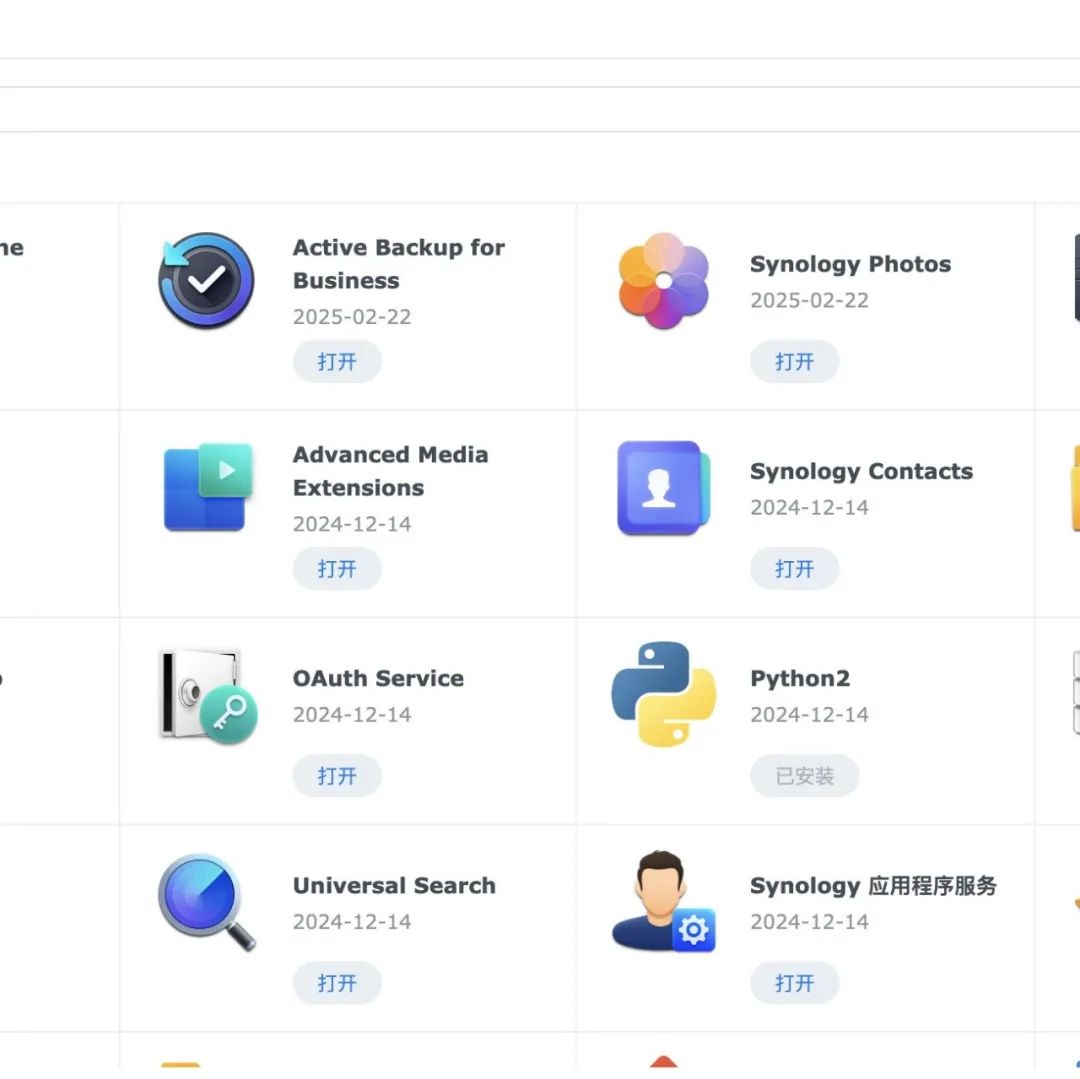This screenshot has height=1079, width=1080.
Task: Click the 2024-12-14 date under Universal Search
Action: click(x=352, y=922)
